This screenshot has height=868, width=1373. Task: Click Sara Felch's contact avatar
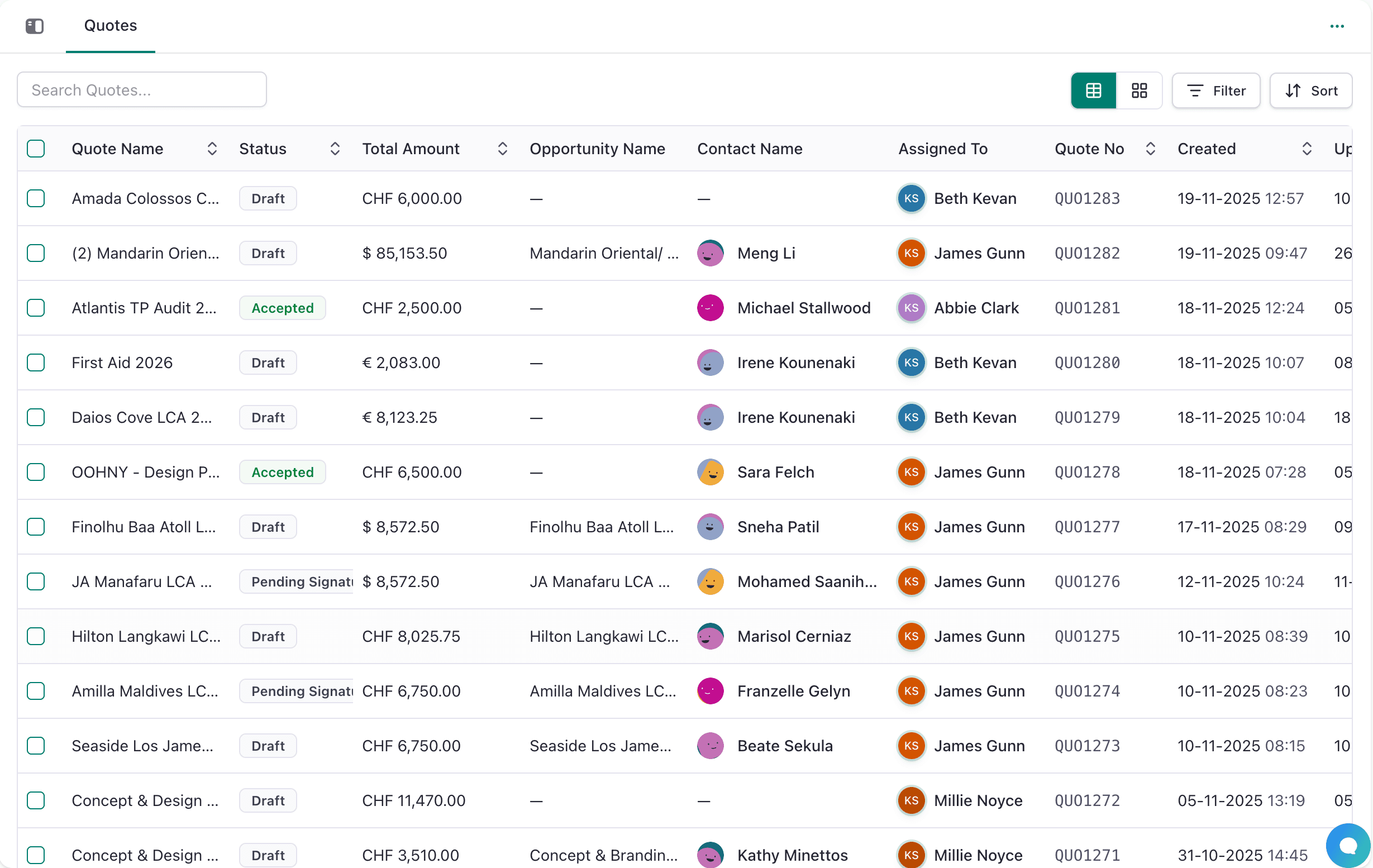[x=711, y=472]
